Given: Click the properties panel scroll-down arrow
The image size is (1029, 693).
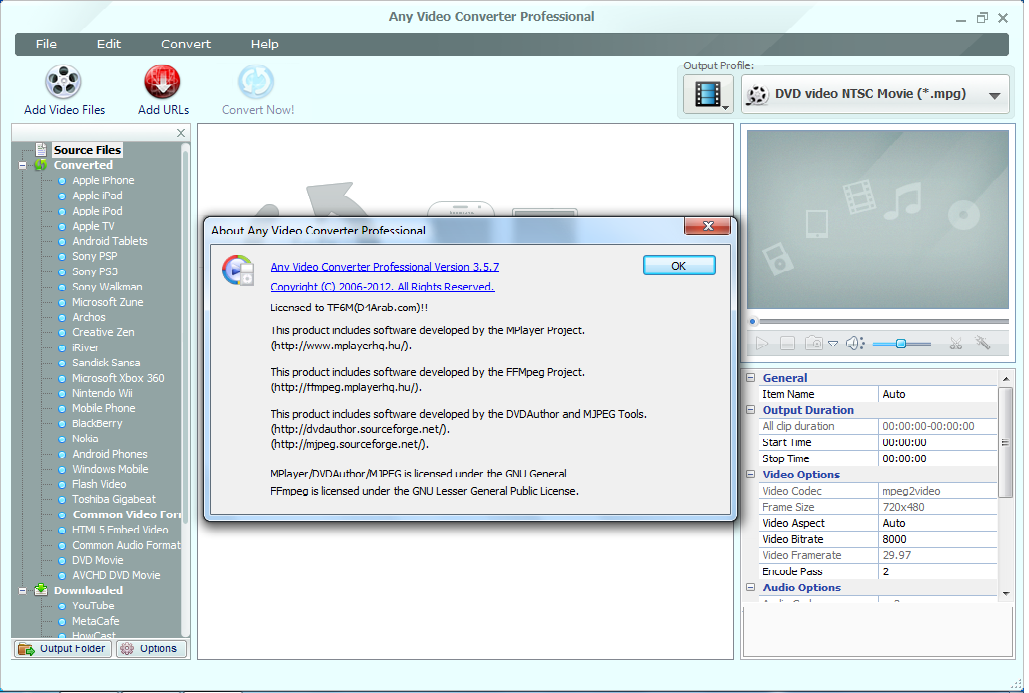Looking at the screenshot, I should click(x=1005, y=594).
